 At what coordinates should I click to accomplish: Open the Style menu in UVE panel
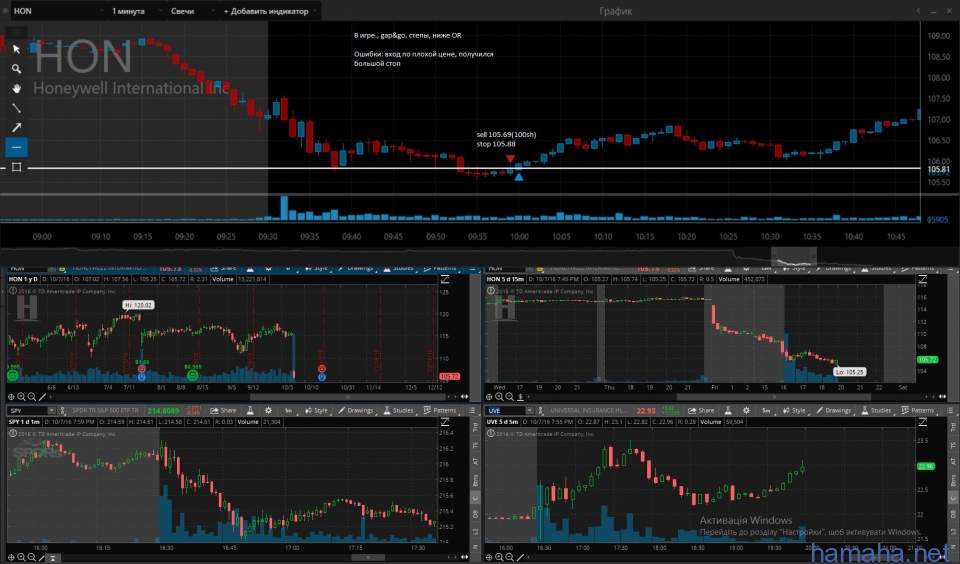point(794,410)
